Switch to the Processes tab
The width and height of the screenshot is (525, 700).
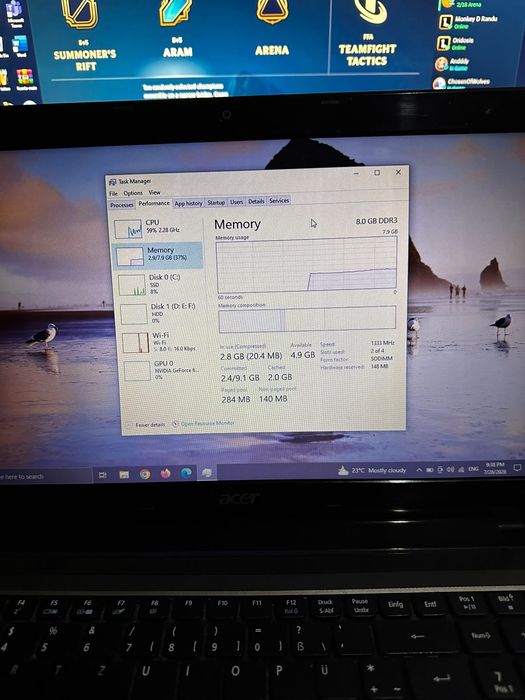click(x=122, y=205)
